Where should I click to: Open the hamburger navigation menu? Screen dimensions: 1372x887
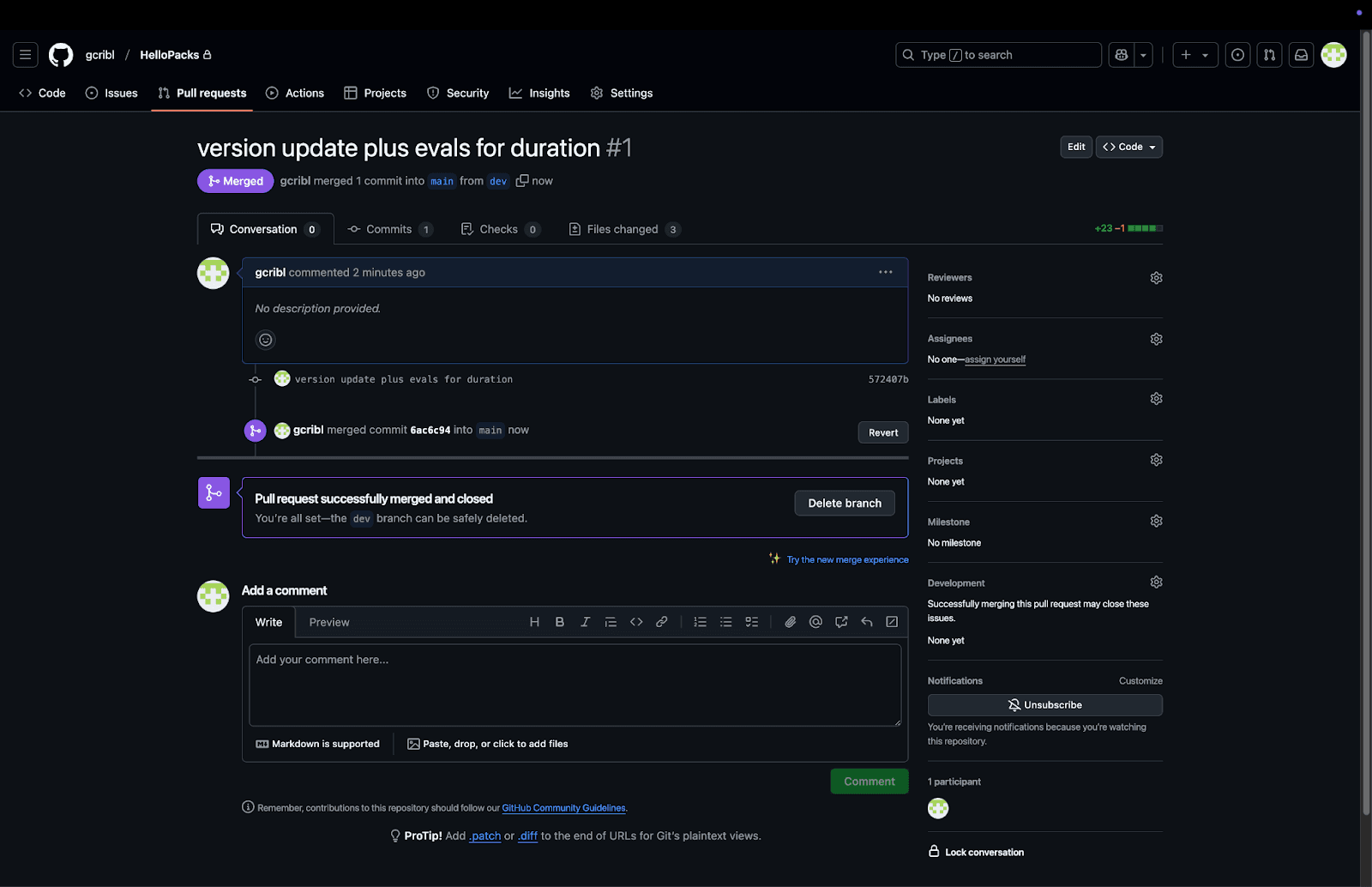26,55
